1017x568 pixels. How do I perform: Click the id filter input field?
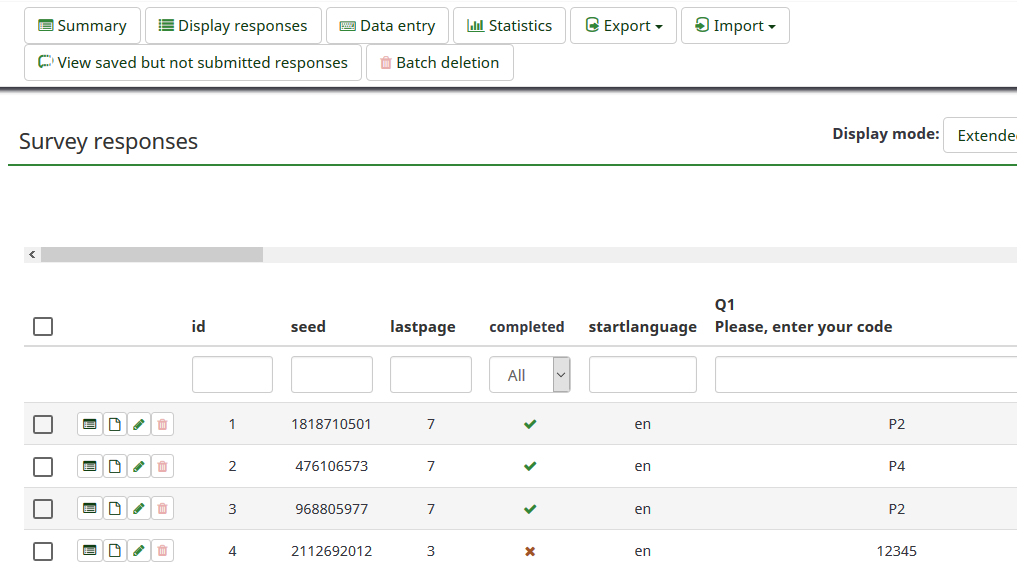tap(232, 375)
